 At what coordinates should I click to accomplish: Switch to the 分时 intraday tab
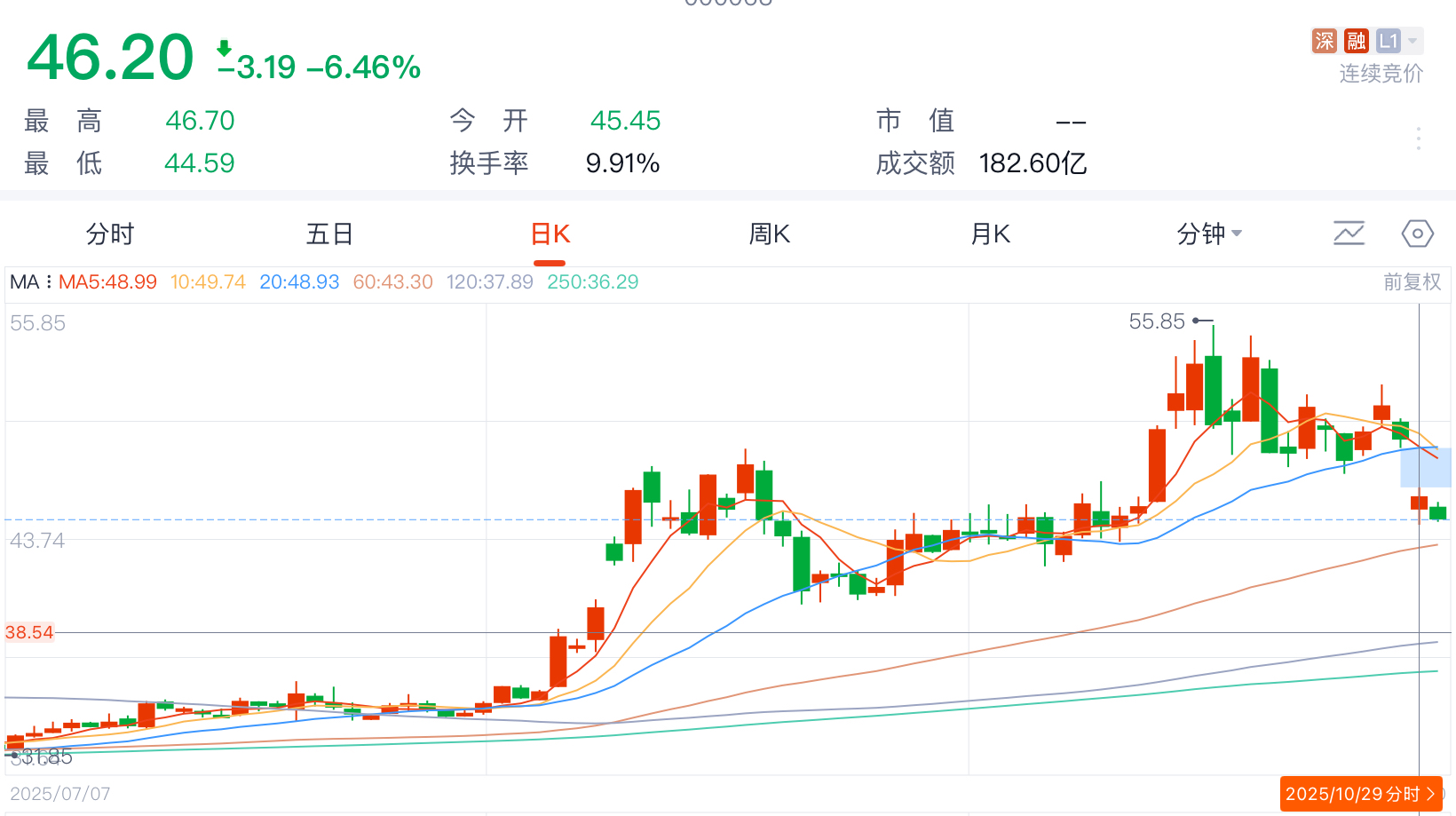coord(110,234)
